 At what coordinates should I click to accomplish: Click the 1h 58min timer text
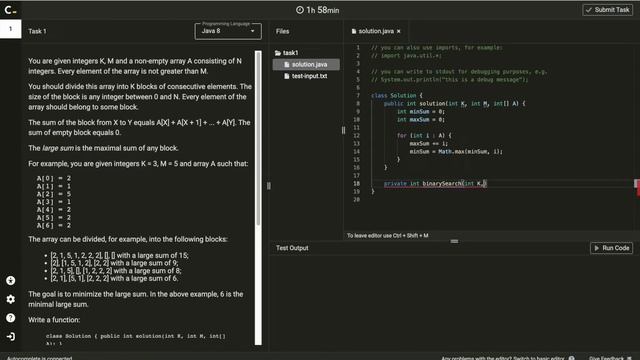pyautogui.click(x=322, y=10)
